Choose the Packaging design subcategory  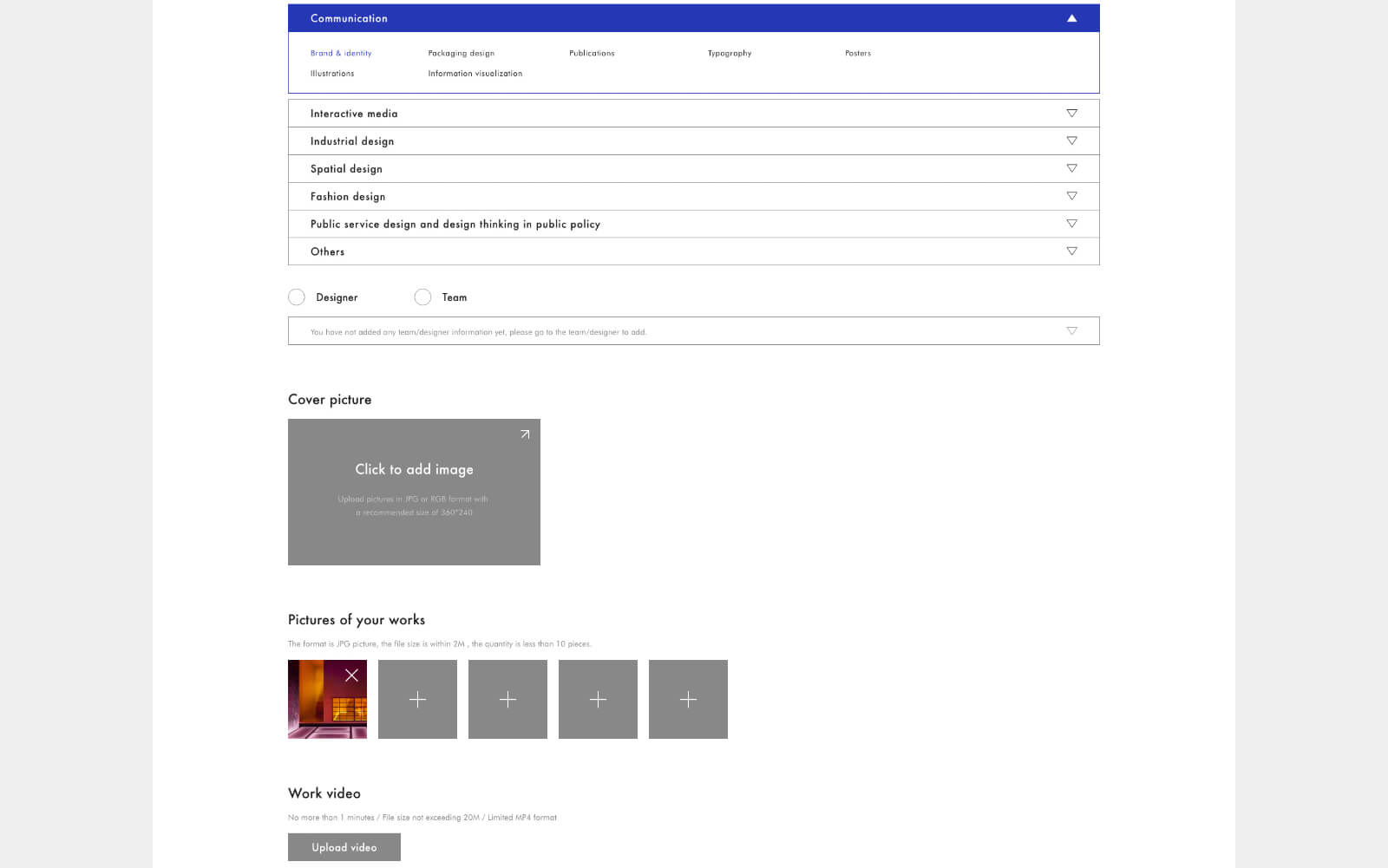(x=461, y=54)
